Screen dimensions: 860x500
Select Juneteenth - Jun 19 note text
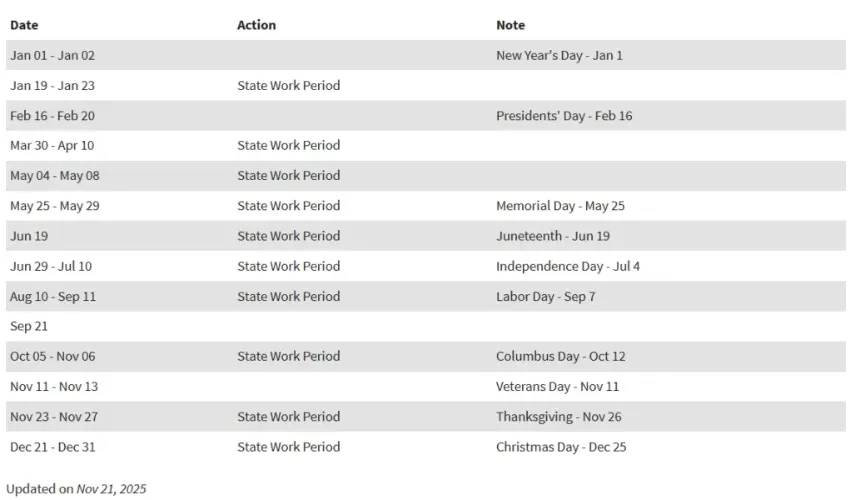click(553, 236)
